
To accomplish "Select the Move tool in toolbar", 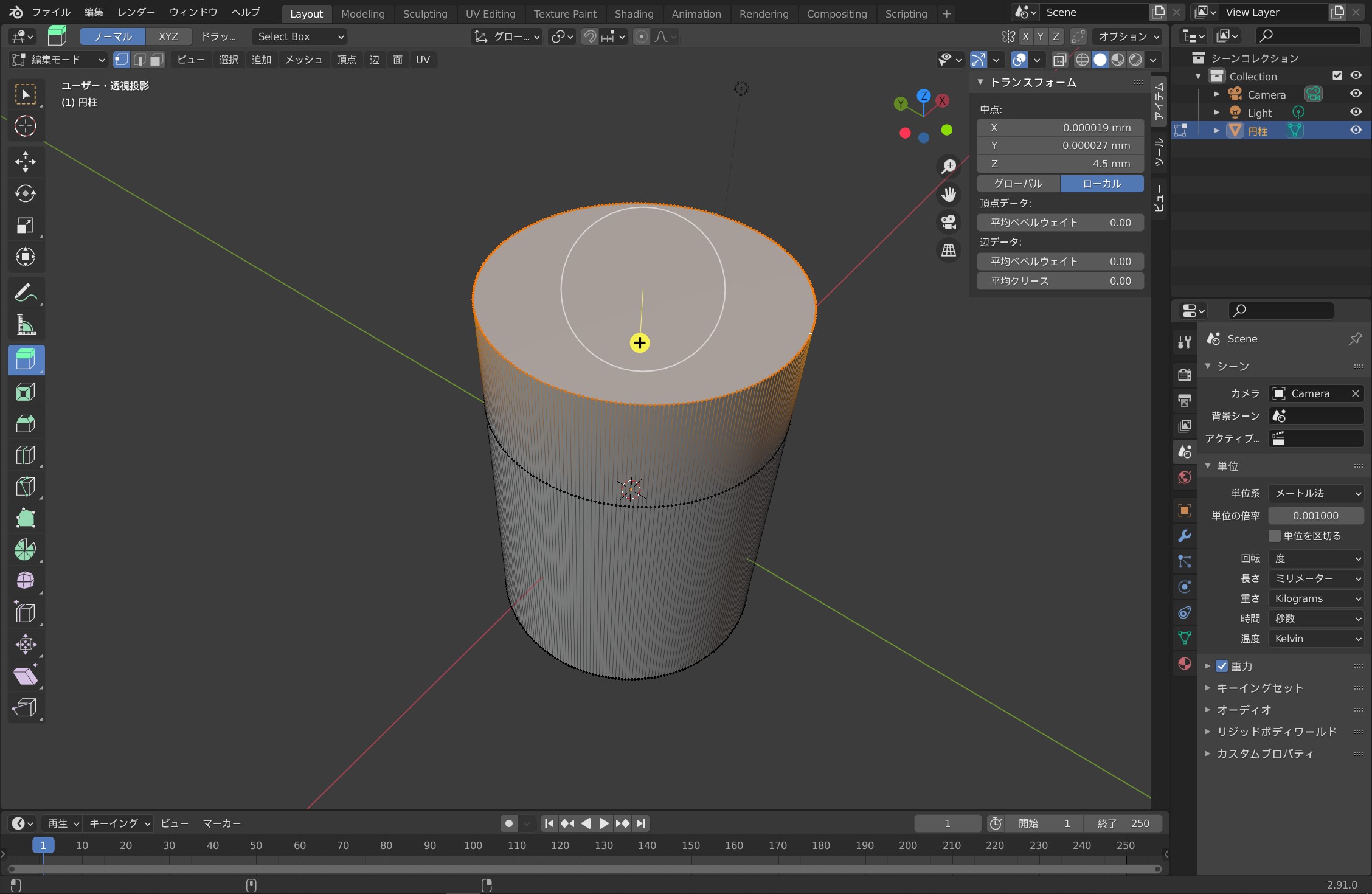I will click(25, 162).
